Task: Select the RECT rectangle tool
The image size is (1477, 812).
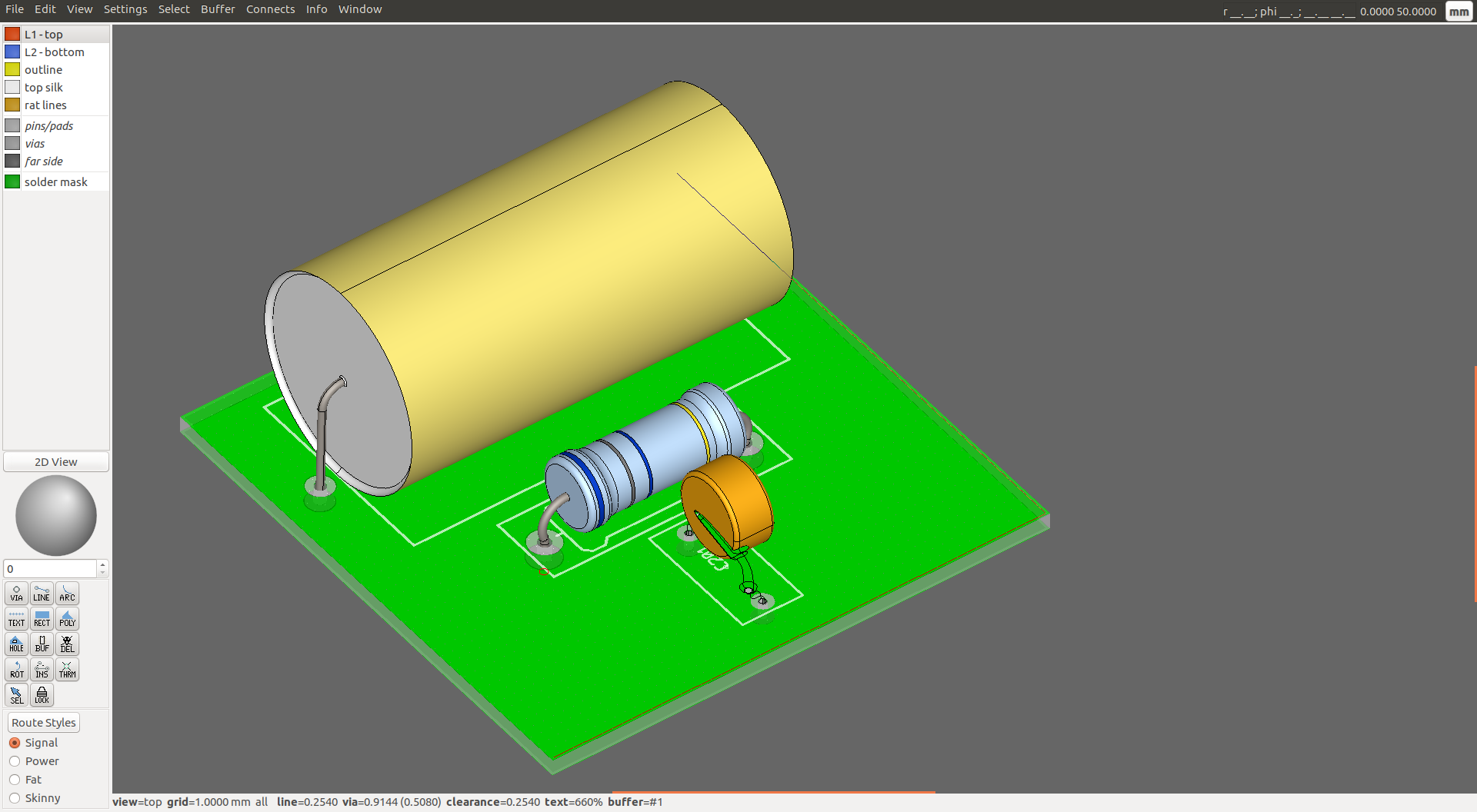Action: (42, 619)
